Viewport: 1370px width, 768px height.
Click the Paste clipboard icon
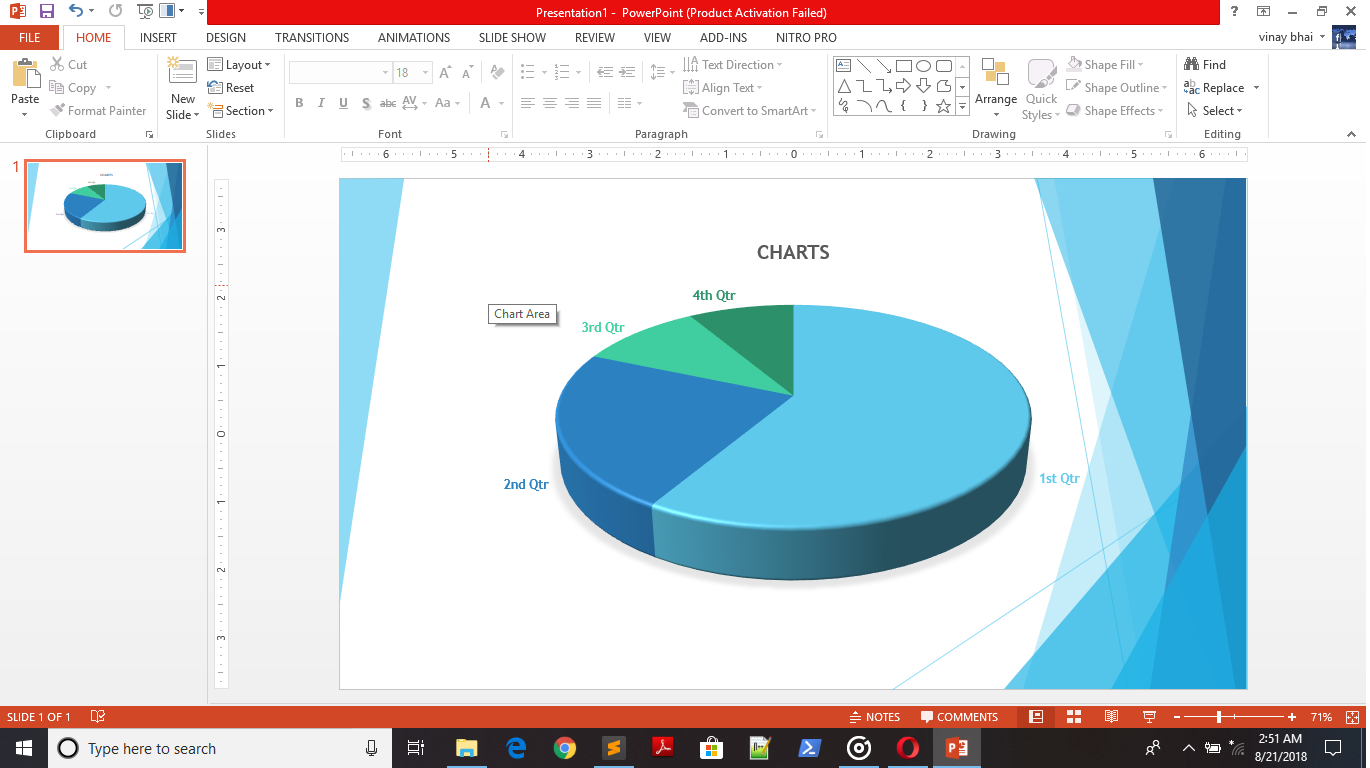(x=25, y=76)
